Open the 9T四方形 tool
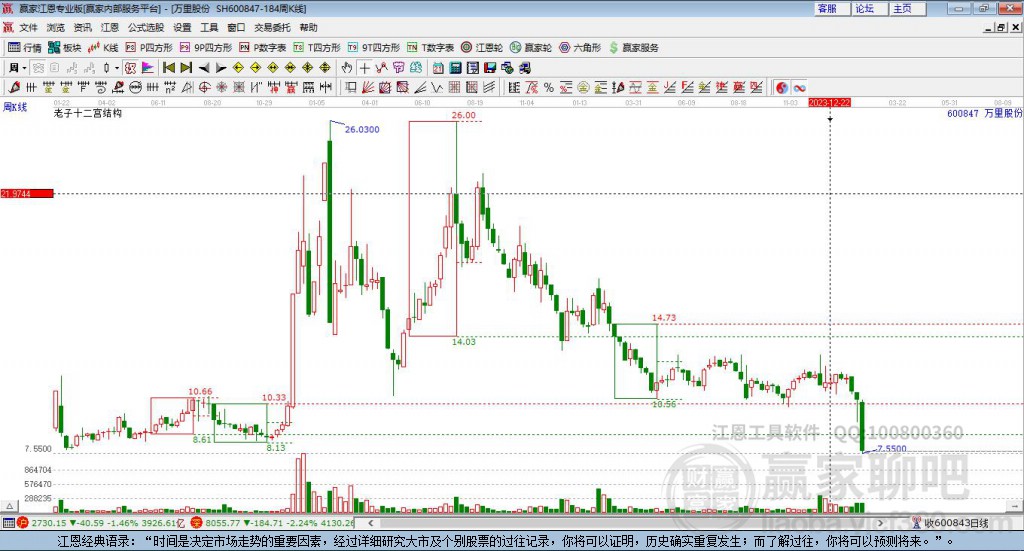The image size is (1024, 551). 374,48
